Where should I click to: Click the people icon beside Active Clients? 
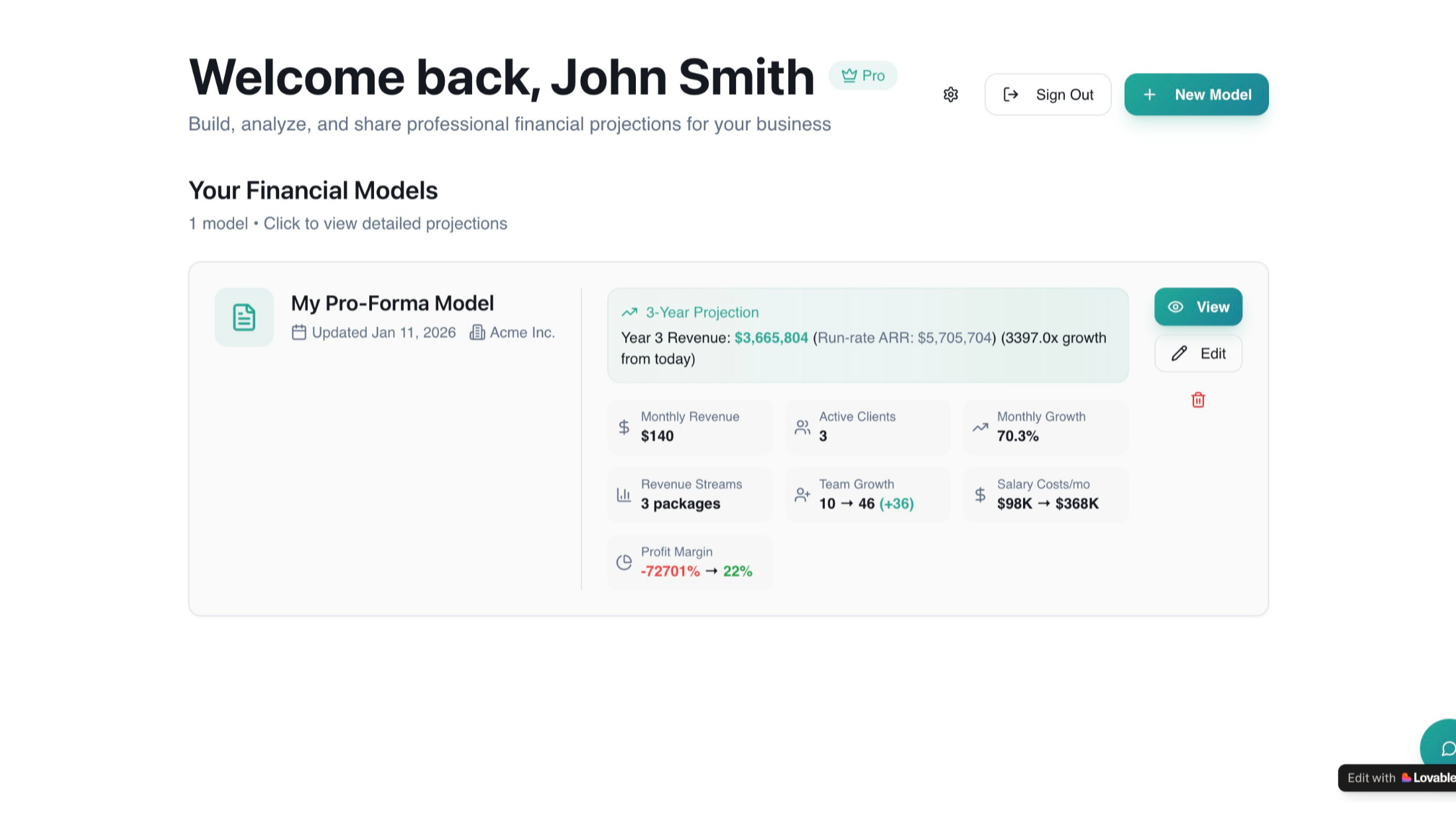pyautogui.click(x=802, y=427)
